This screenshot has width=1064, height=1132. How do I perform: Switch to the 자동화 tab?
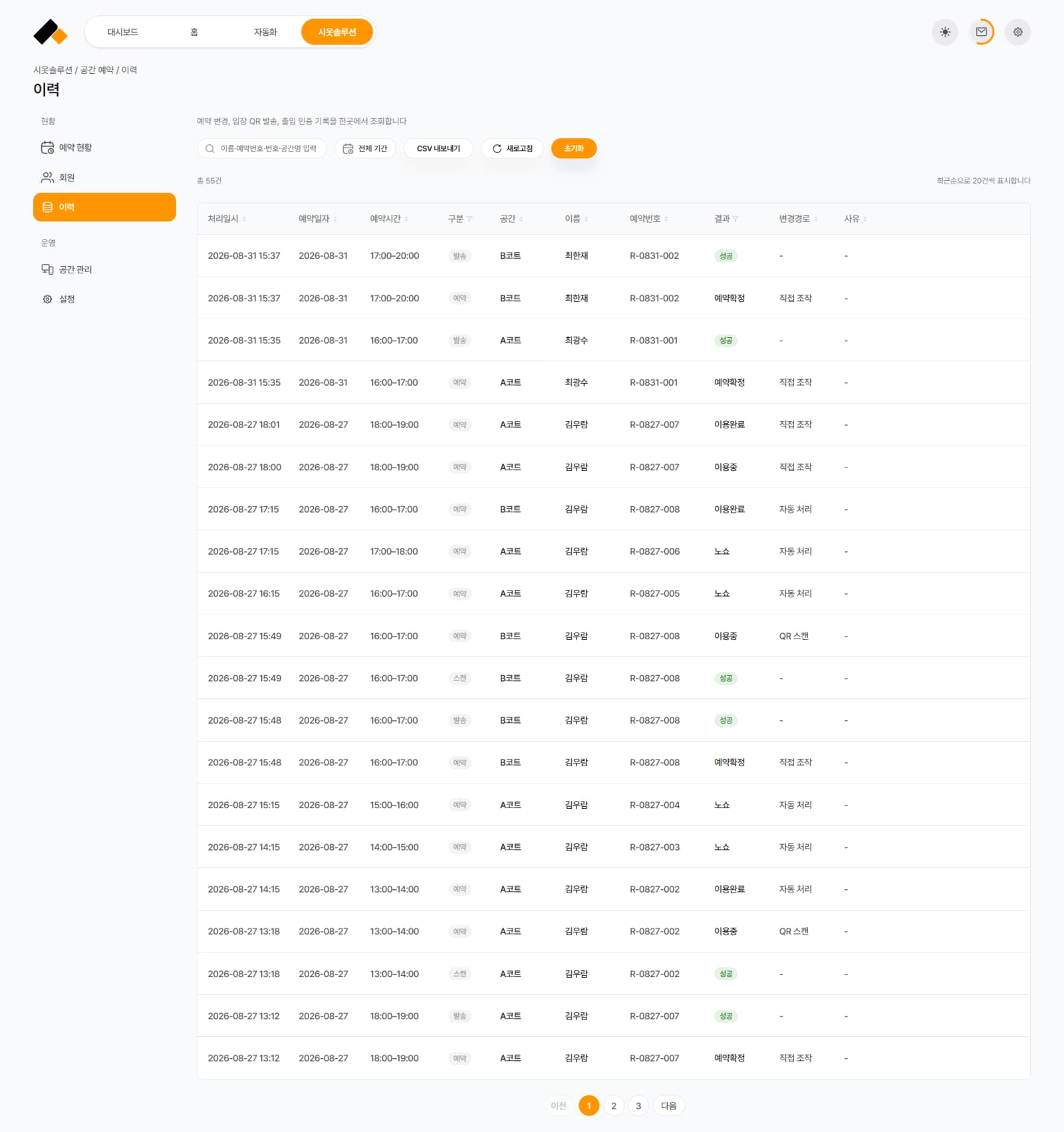point(265,32)
